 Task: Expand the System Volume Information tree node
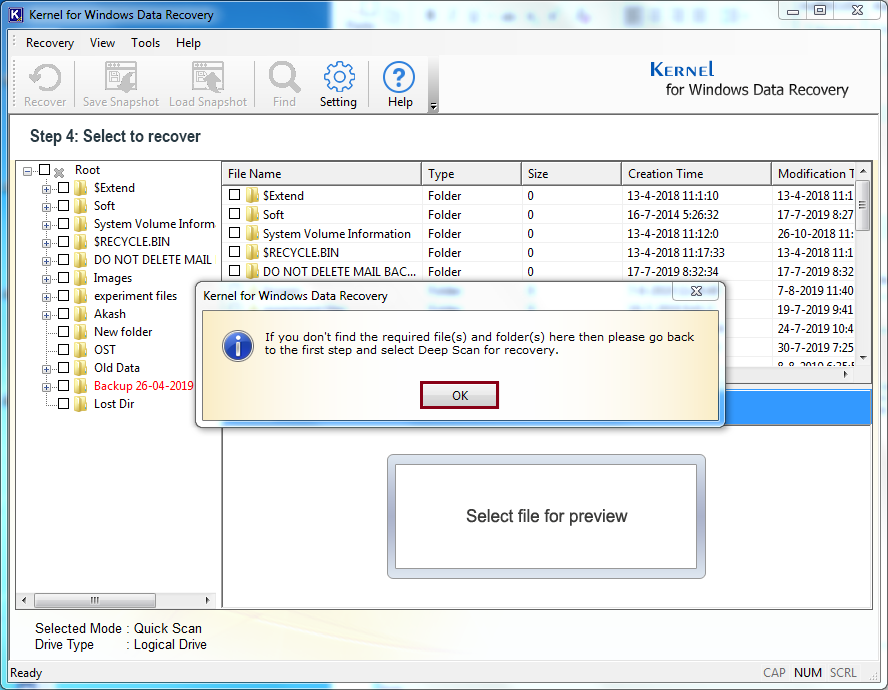click(46, 225)
